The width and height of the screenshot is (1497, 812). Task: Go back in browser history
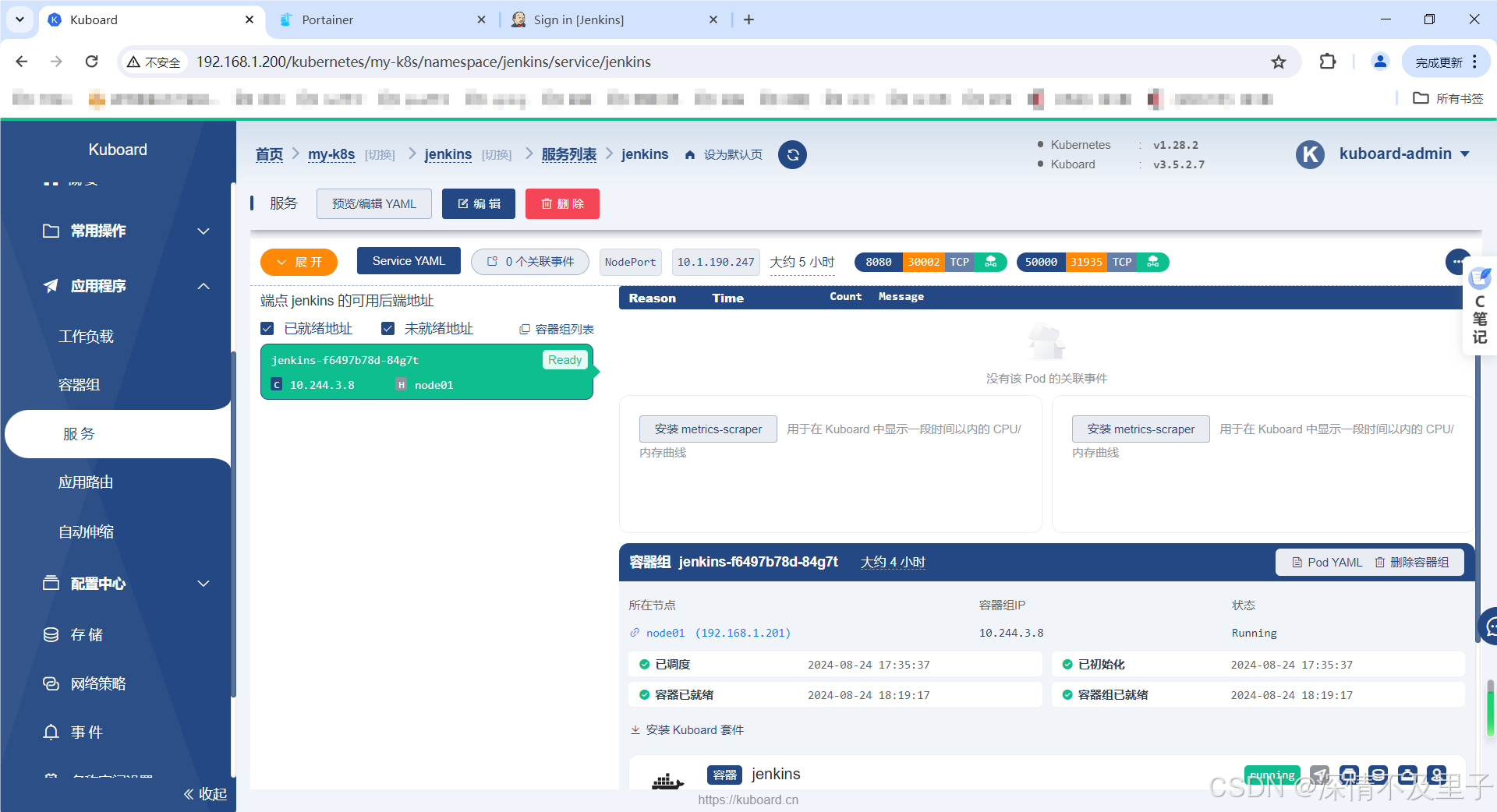point(22,62)
